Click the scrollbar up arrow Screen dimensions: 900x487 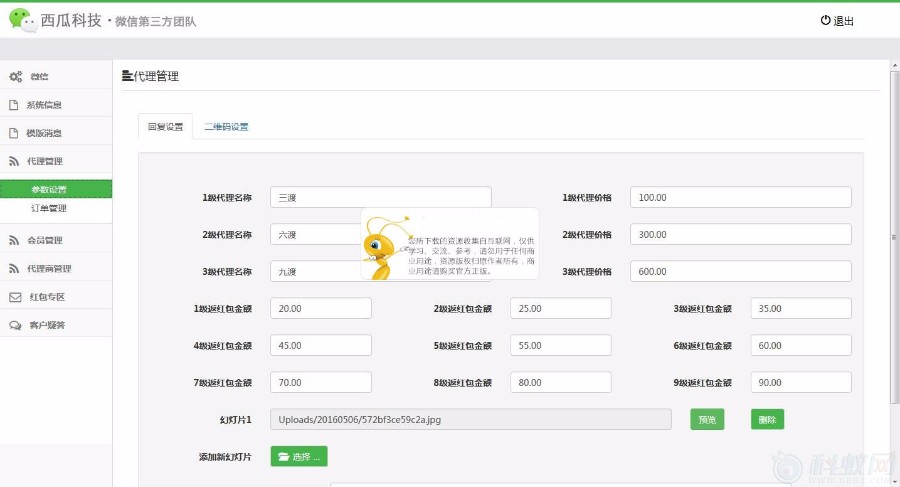(x=894, y=65)
